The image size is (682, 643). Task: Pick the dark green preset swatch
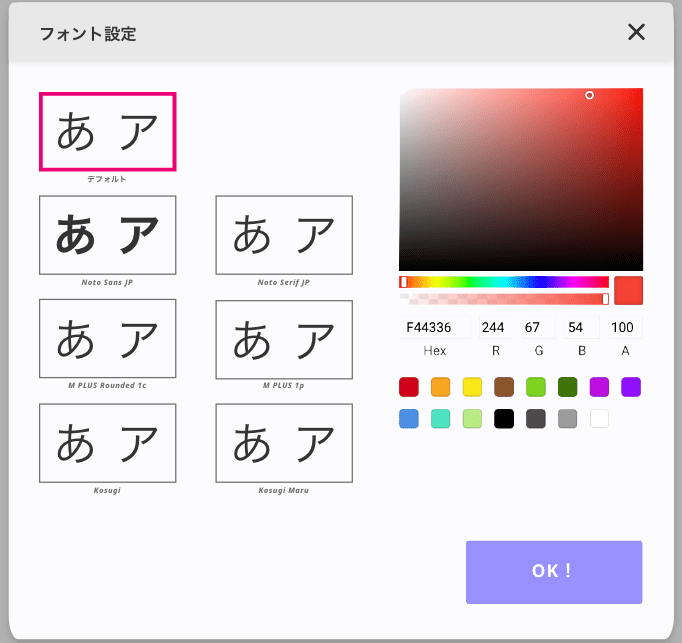click(568, 387)
